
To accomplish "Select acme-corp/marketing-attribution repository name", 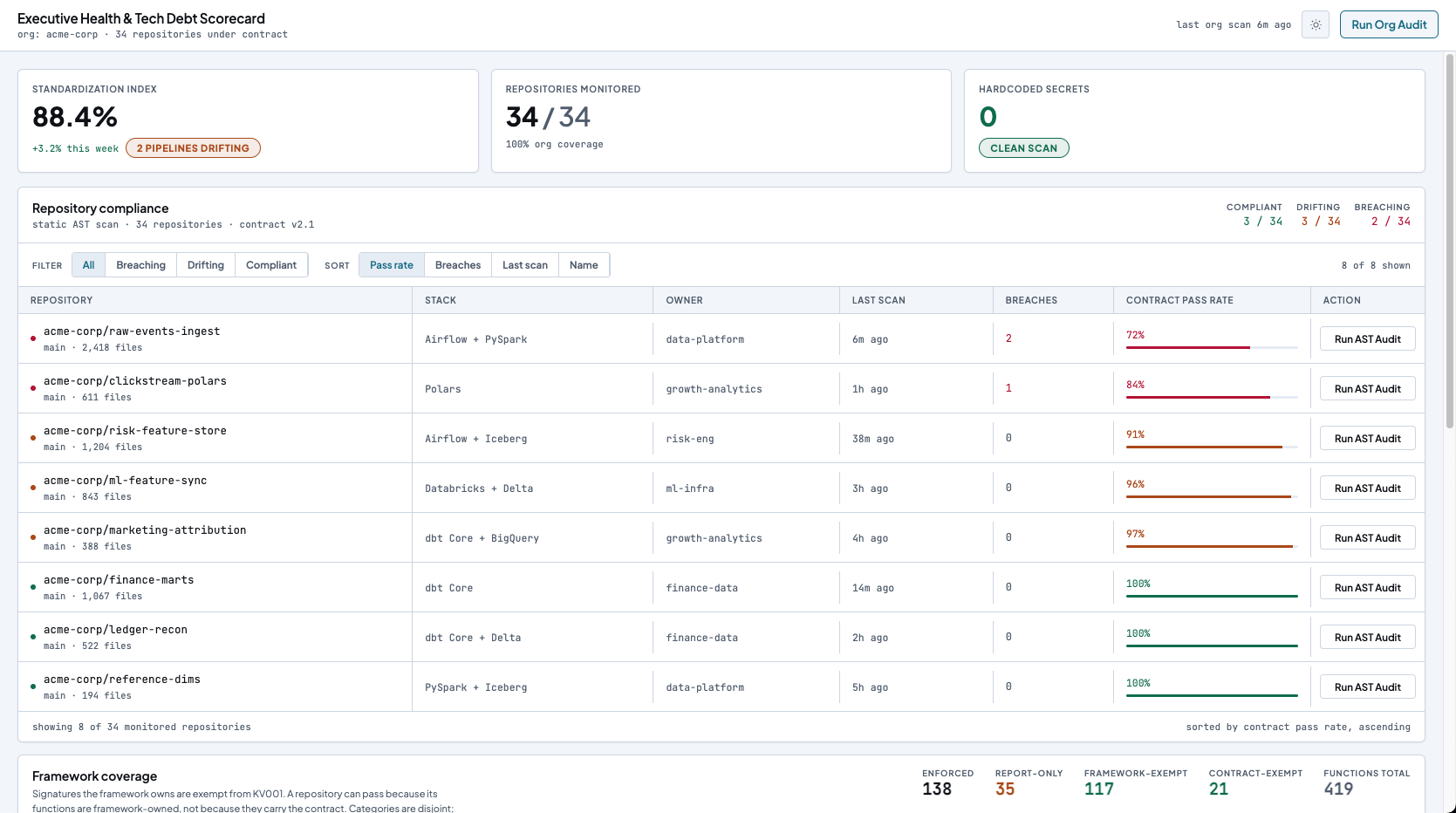I will point(145,530).
